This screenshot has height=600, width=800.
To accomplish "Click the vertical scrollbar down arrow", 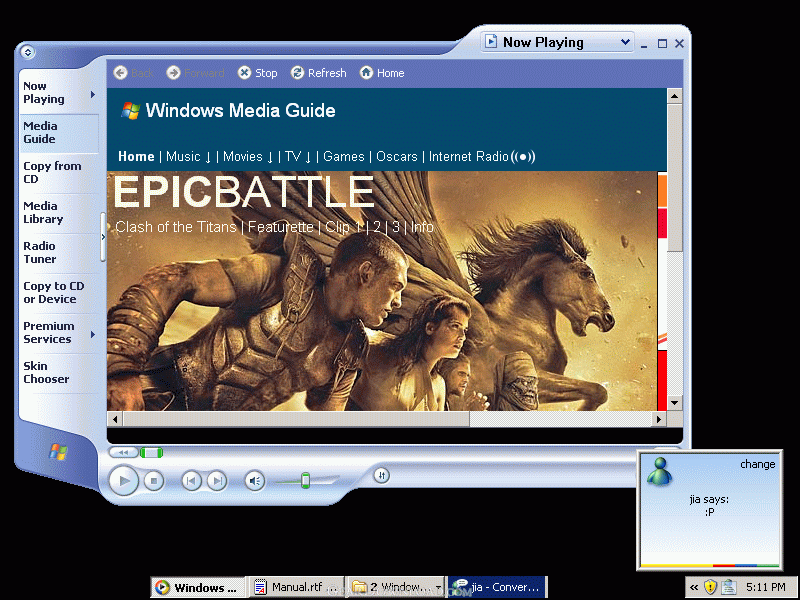I will click(675, 403).
